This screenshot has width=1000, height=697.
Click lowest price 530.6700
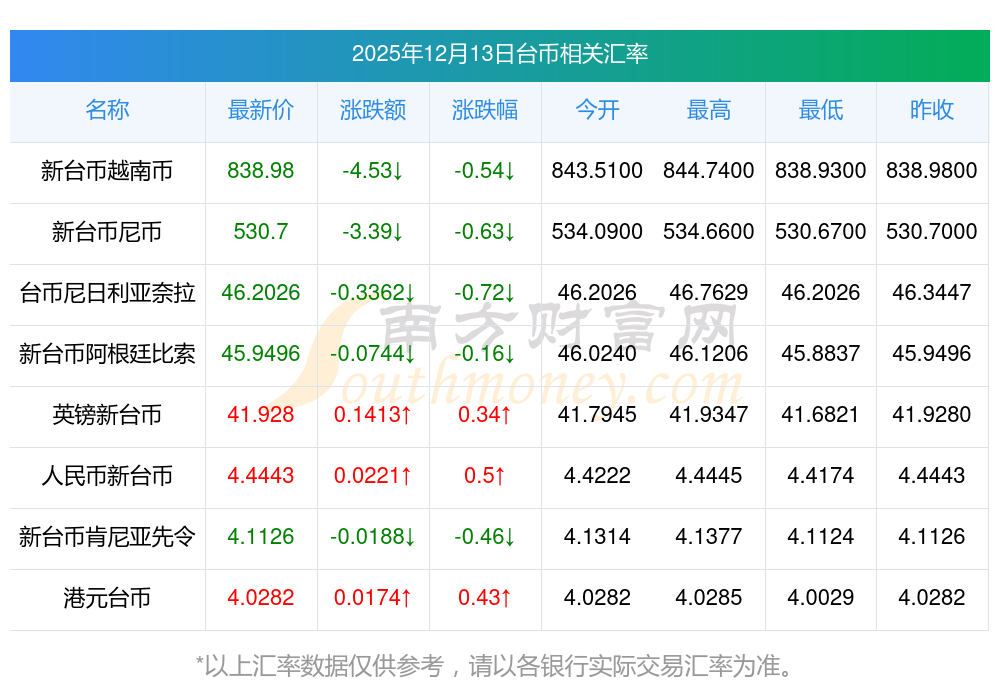(821, 231)
